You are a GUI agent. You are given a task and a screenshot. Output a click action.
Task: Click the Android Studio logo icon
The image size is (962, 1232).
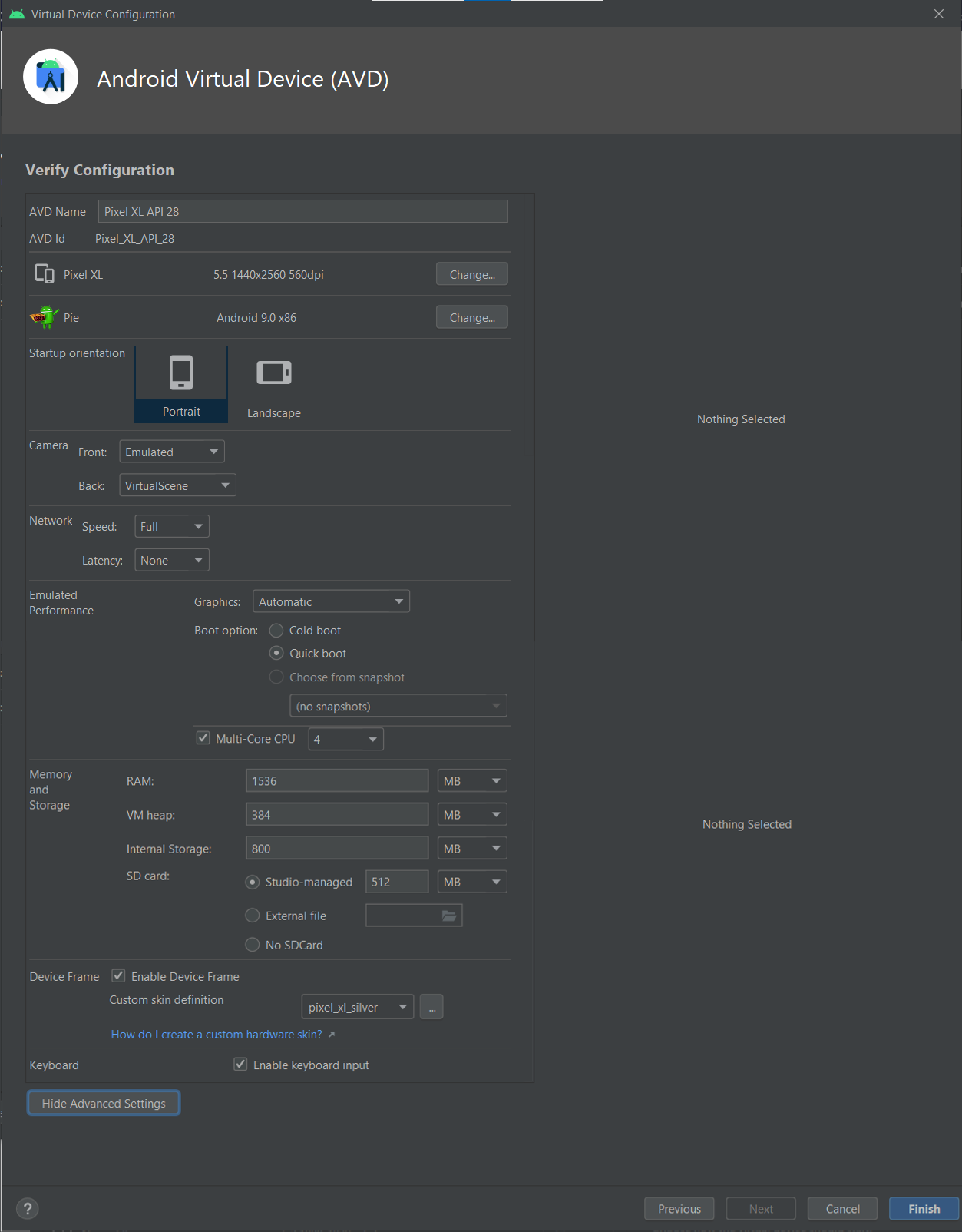pyautogui.click(x=51, y=77)
